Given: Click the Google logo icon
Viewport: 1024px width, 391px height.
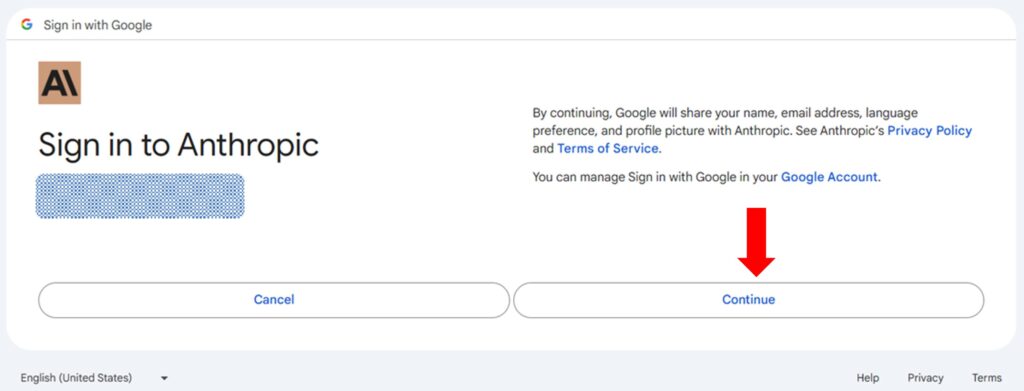Looking at the screenshot, I should pos(27,25).
